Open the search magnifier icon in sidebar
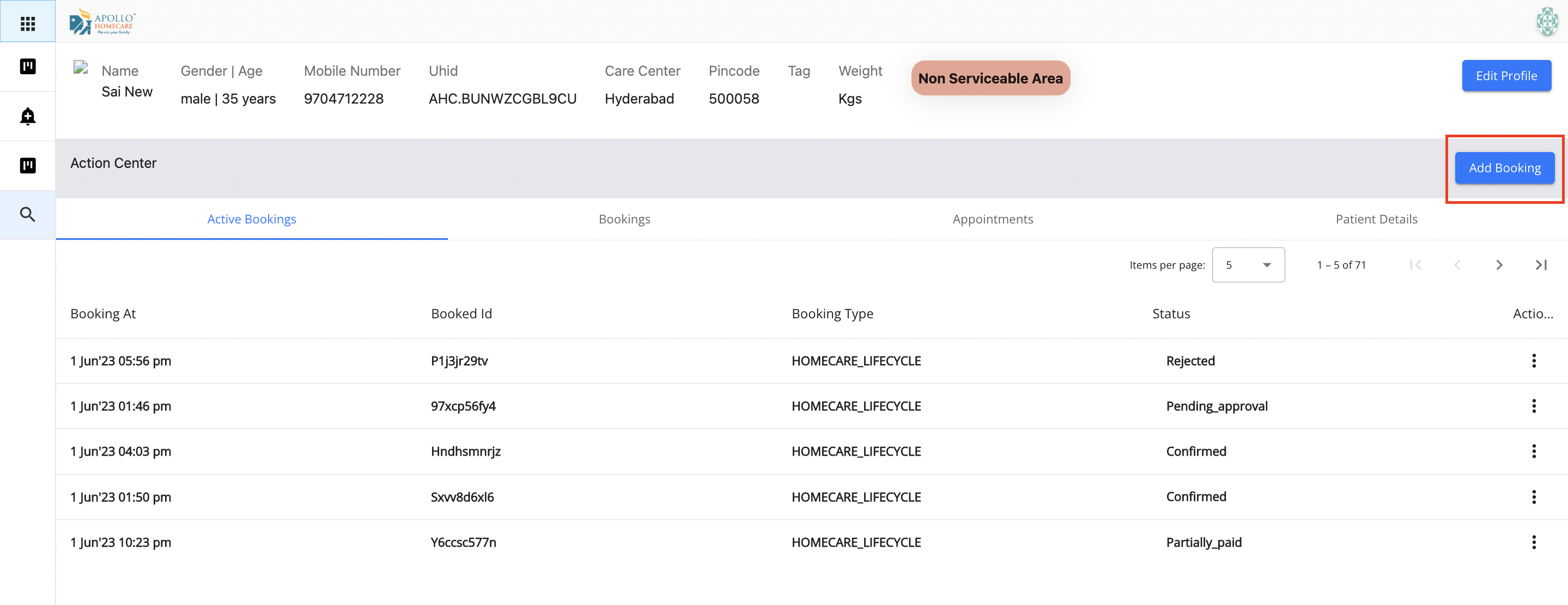 [27, 214]
